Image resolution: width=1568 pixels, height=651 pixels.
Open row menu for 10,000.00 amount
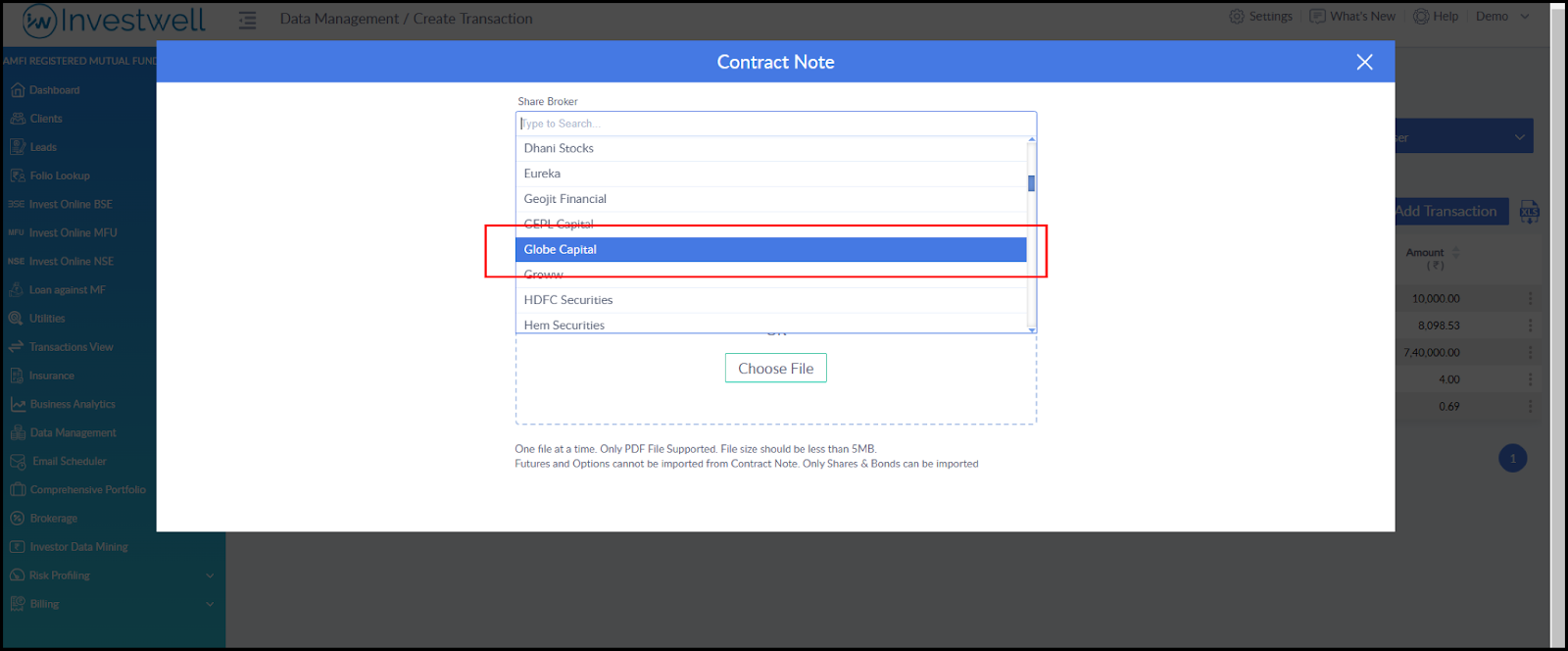1530,298
